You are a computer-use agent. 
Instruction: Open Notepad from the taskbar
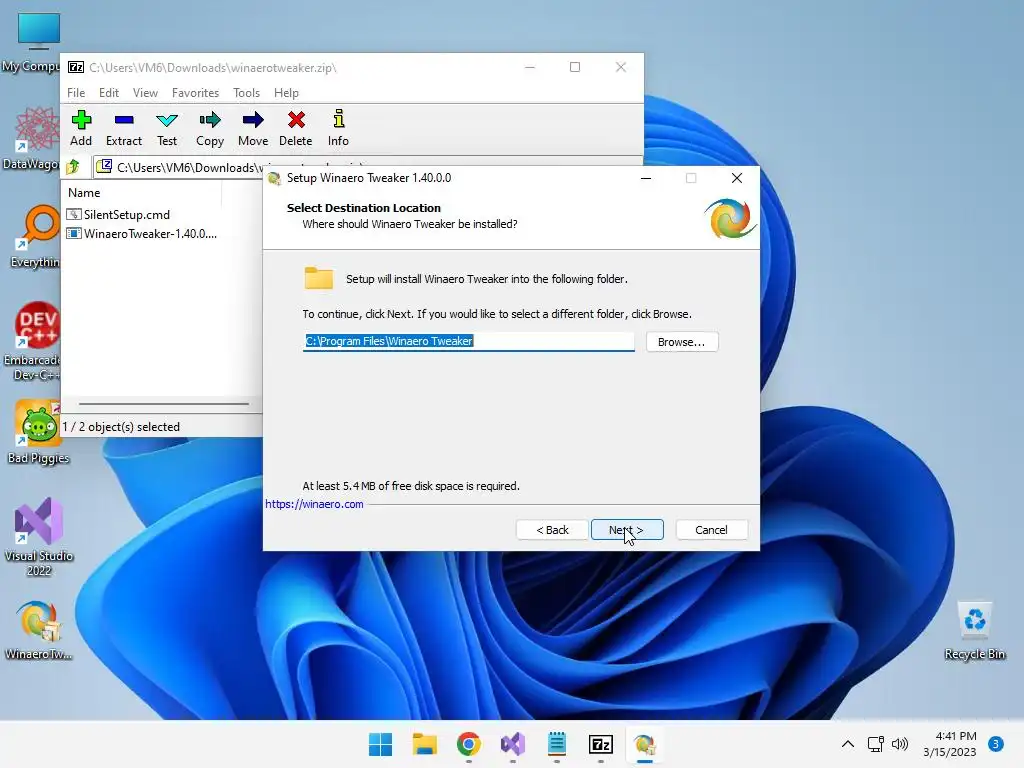click(x=556, y=744)
